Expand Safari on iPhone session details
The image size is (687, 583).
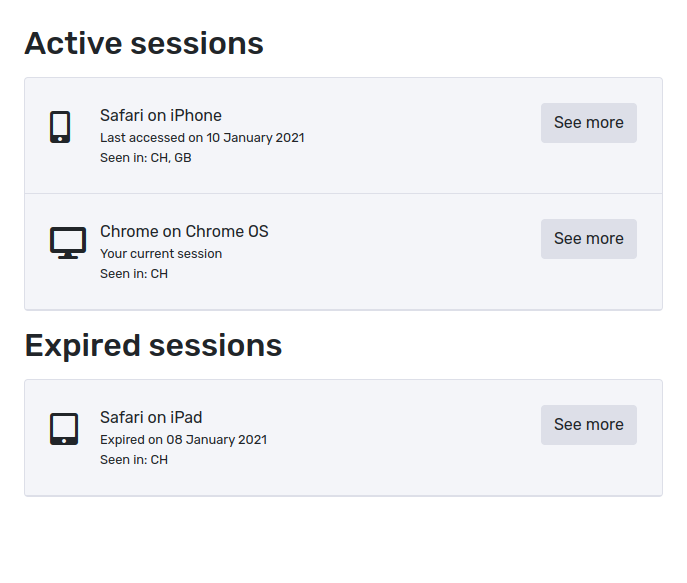click(x=588, y=123)
